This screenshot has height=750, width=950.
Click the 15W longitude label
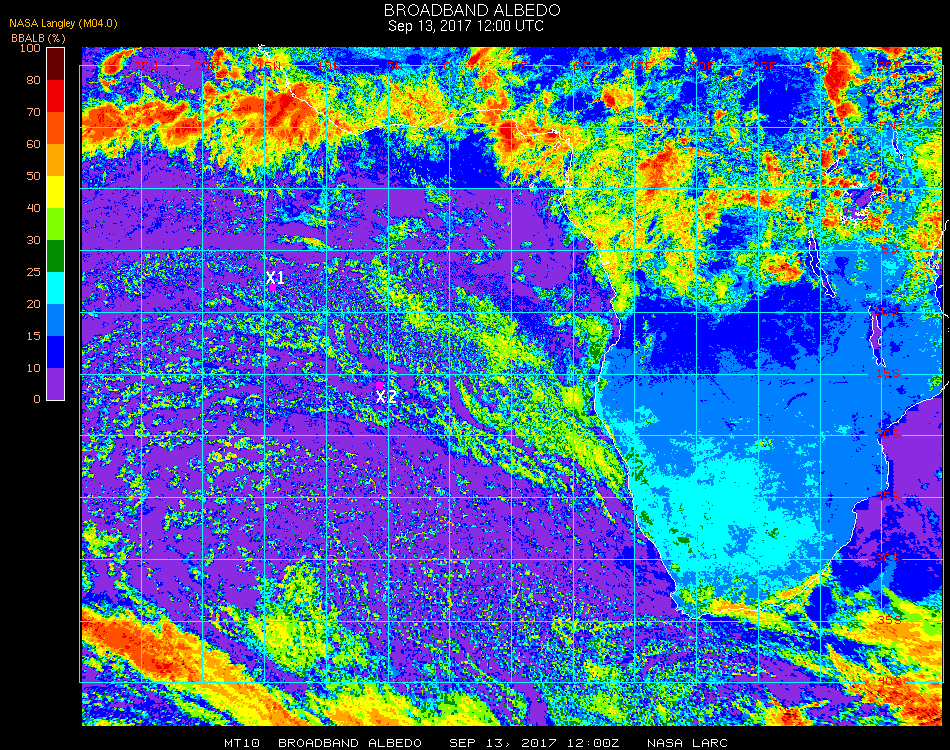point(269,66)
